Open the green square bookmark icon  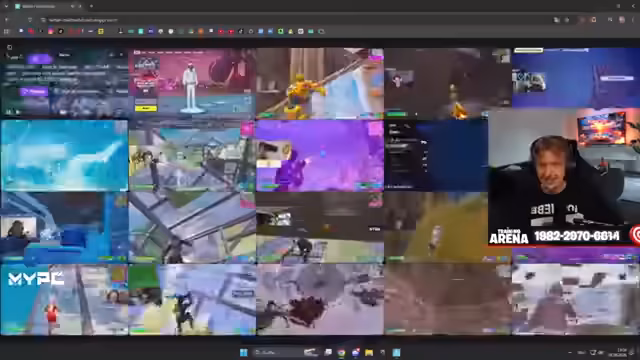[280, 31]
